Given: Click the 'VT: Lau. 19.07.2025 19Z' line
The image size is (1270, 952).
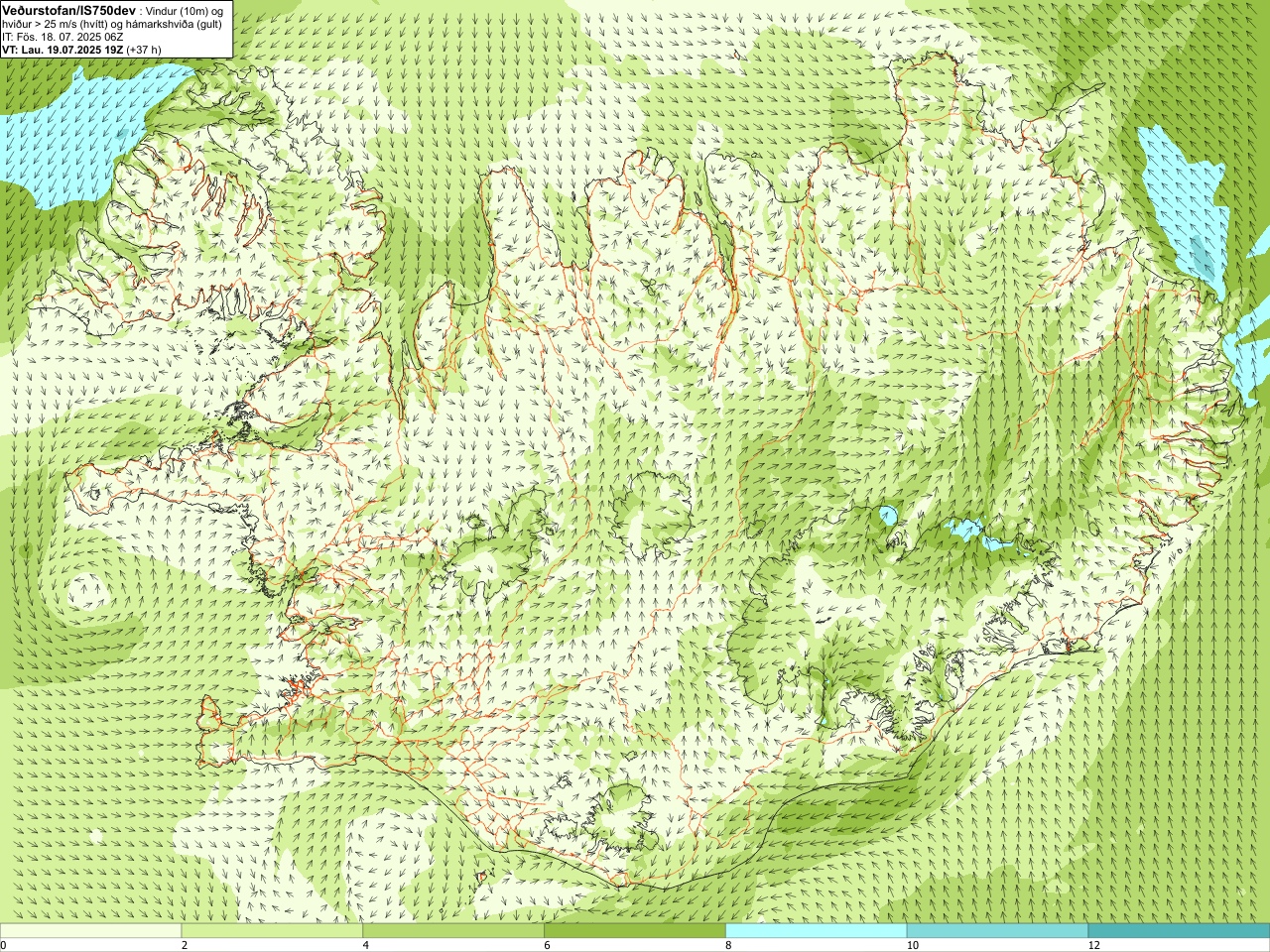Looking at the screenshot, I should point(63,49).
